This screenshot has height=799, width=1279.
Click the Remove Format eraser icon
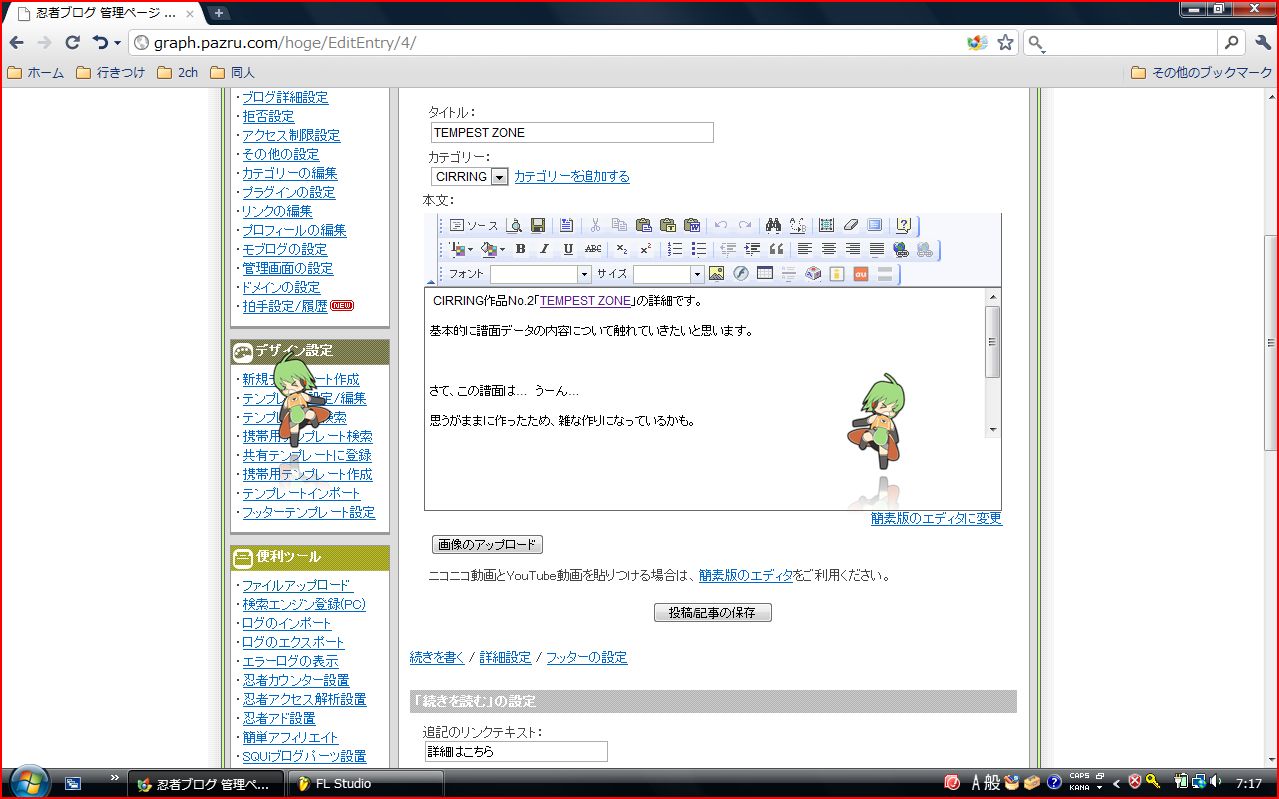pos(850,226)
